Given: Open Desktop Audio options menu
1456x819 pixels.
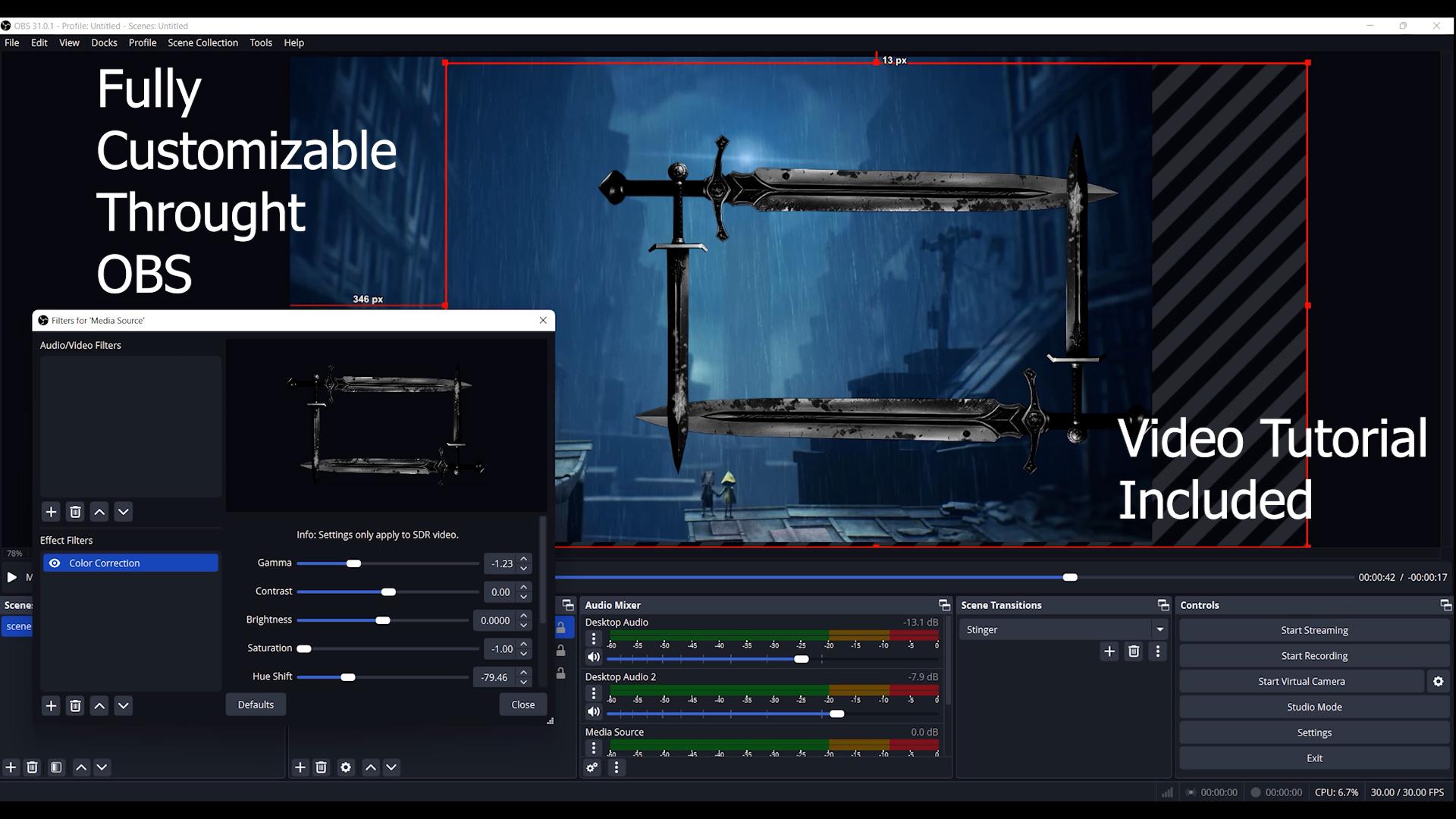Looking at the screenshot, I should pyautogui.click(x=594, y=639).
